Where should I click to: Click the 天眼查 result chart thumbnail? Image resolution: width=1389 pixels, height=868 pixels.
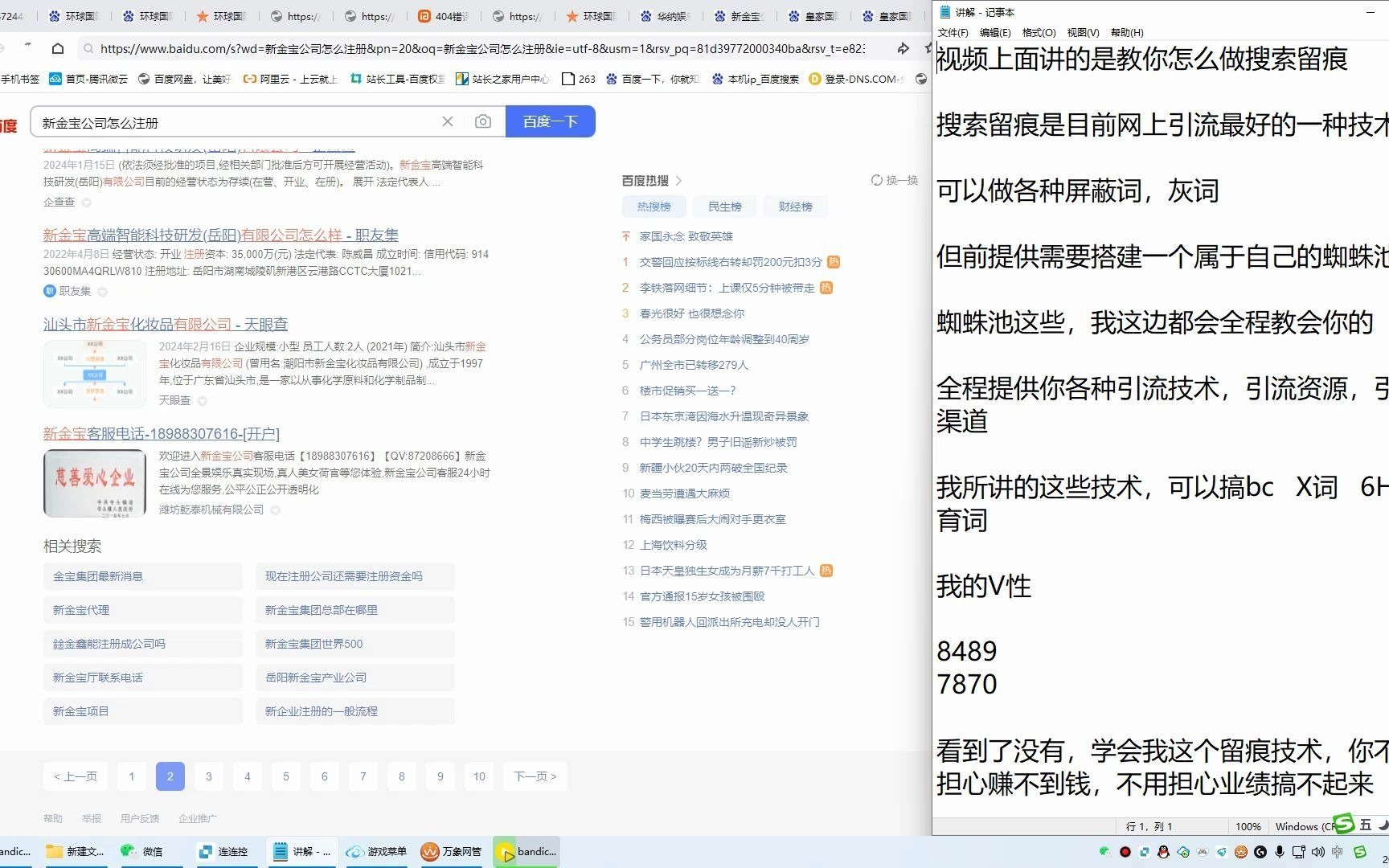(x=95, y=373)
